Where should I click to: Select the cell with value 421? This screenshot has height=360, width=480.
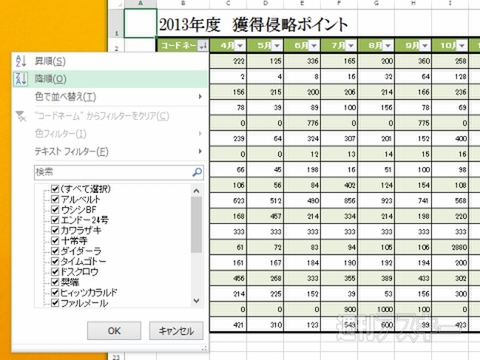[x=228, y=325]
